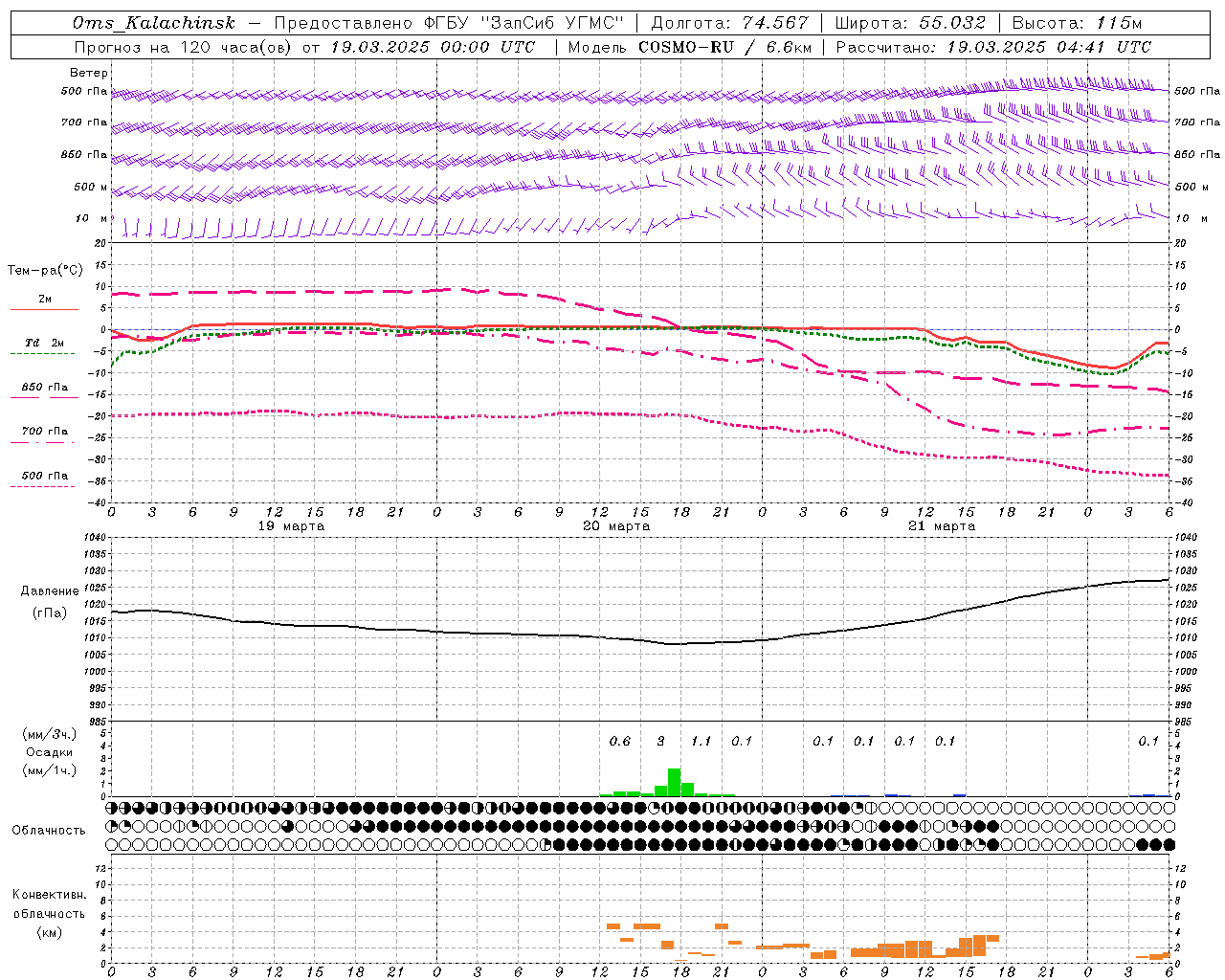The width and height of the screenshot is (1225, 980).
Task: Click the 'Облачность' cloud cover label
Action: click(49, 830)
